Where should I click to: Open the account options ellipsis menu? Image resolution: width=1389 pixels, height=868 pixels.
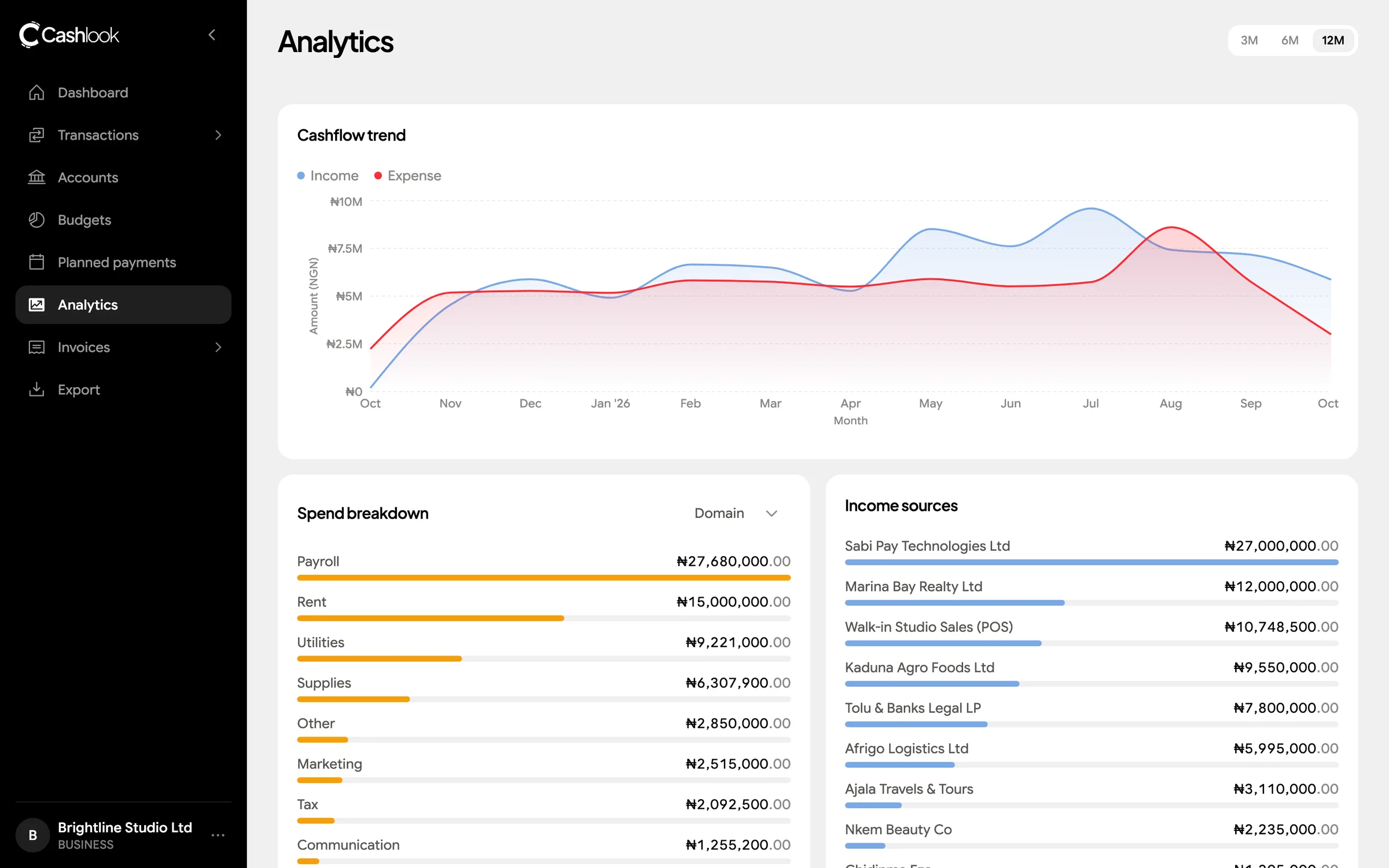pyautogui.click(x=218, y=835)
